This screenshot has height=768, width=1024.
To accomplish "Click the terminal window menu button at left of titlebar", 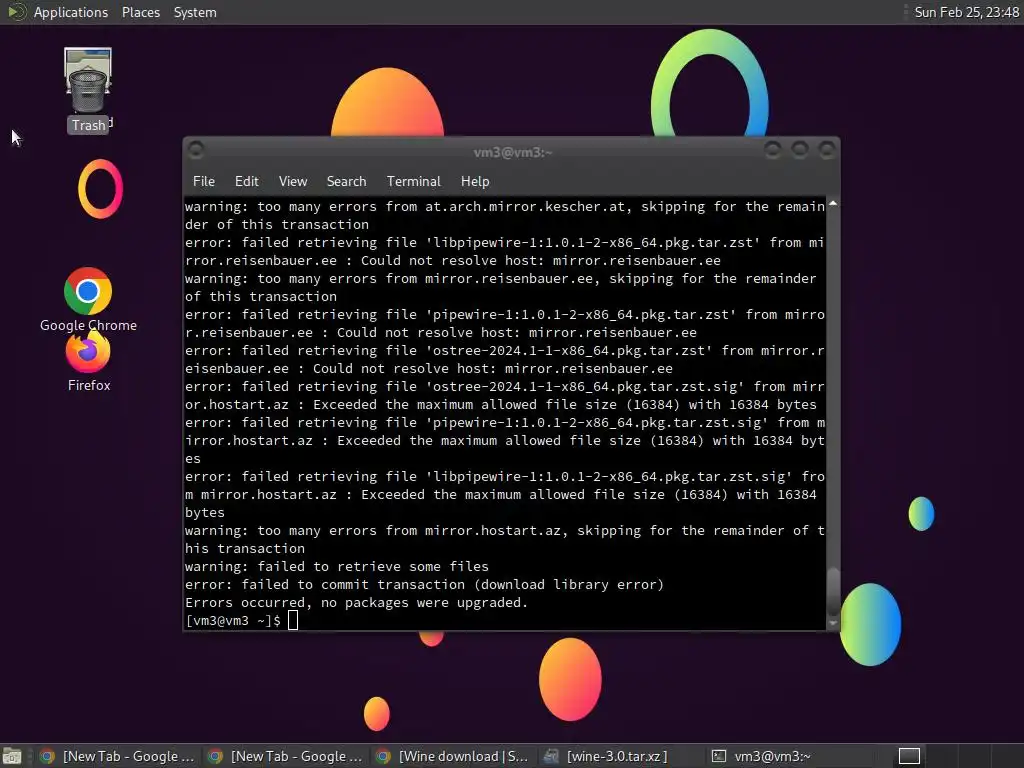I will pyautogui.click(x=196, y=151).
